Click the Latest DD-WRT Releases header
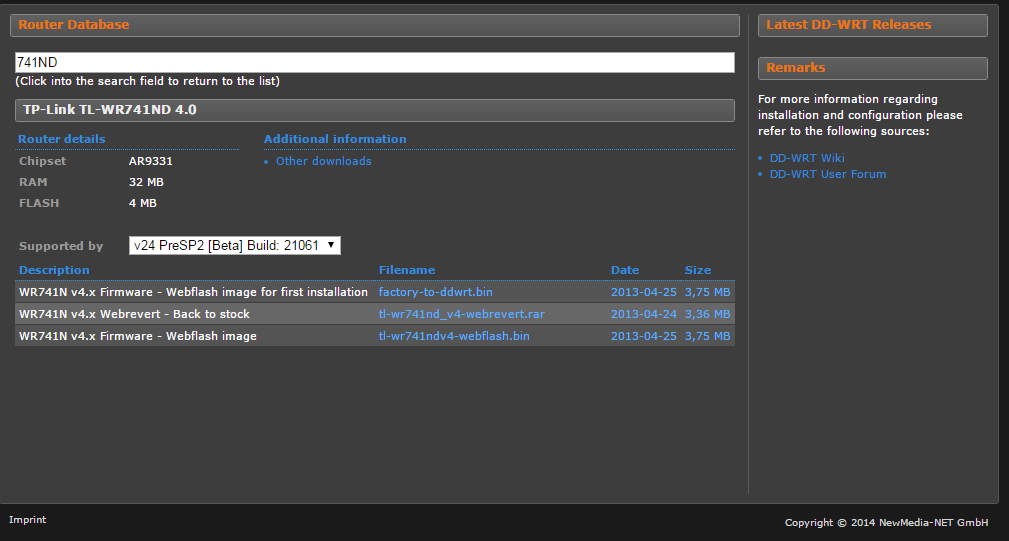Image resolution: width=1009 pixels, height=541 pixels. click(873, 25)
